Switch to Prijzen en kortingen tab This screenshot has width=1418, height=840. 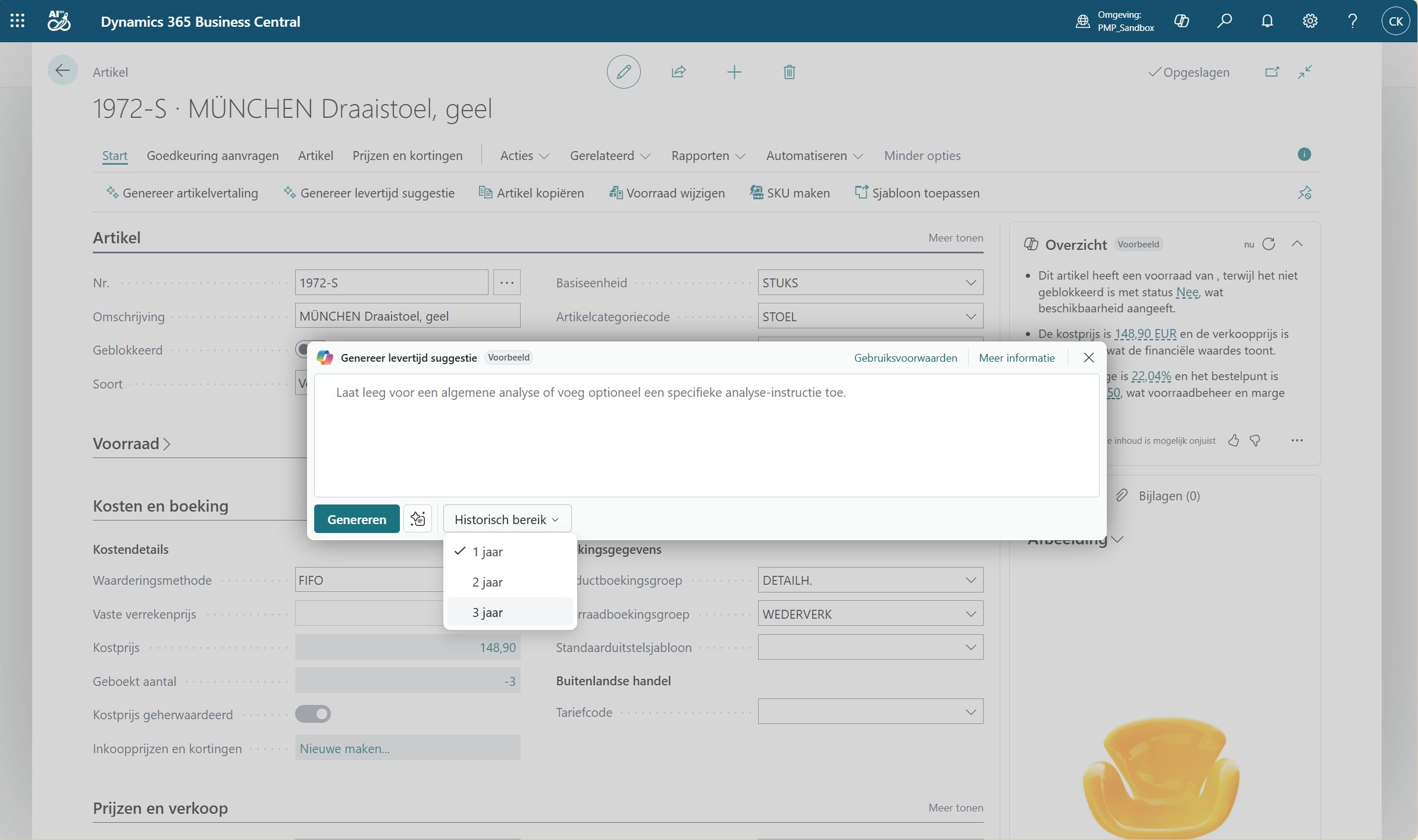(407, 156)
